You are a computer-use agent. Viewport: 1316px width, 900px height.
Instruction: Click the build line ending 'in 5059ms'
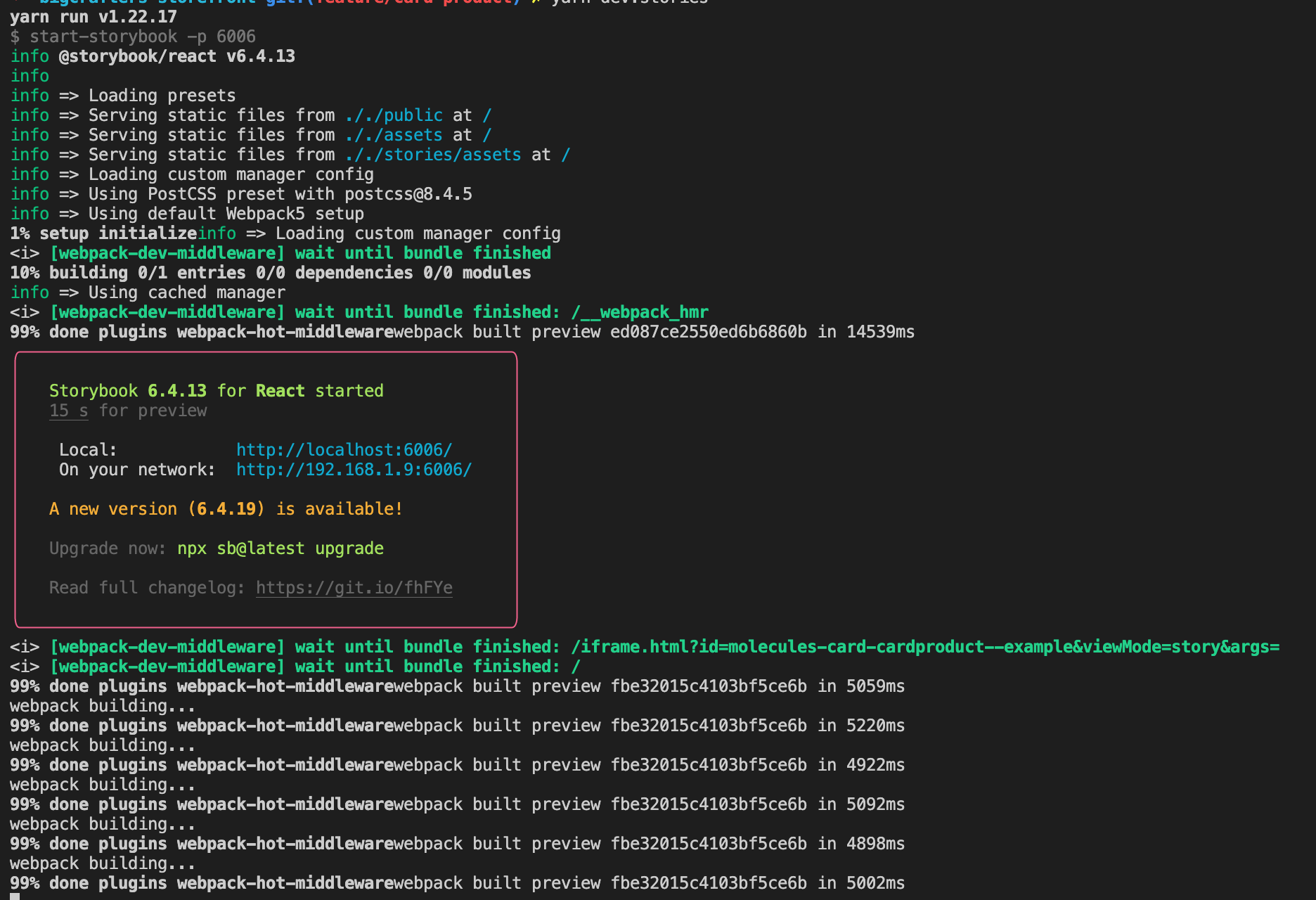[x=458, y=686]
